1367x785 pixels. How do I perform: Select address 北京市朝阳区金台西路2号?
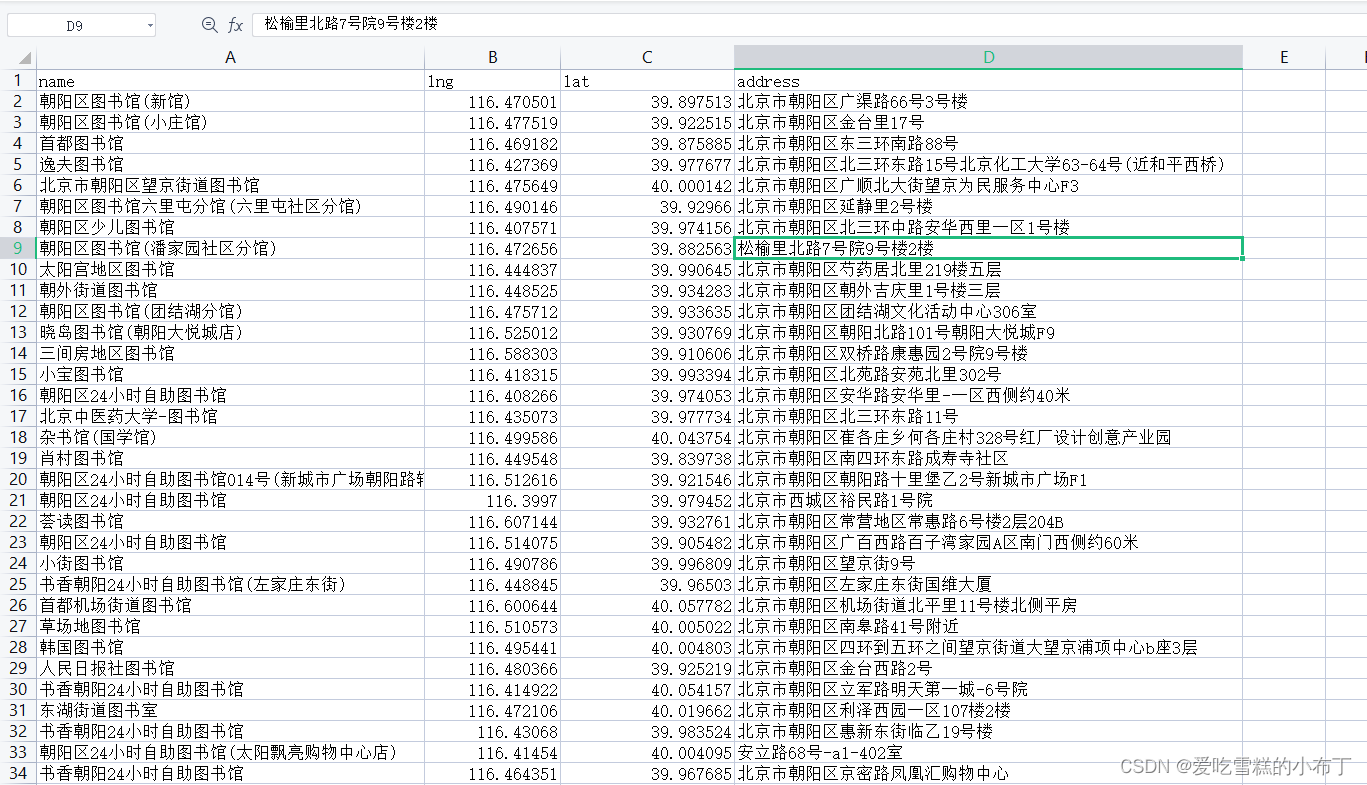click(x=988, y=668)
